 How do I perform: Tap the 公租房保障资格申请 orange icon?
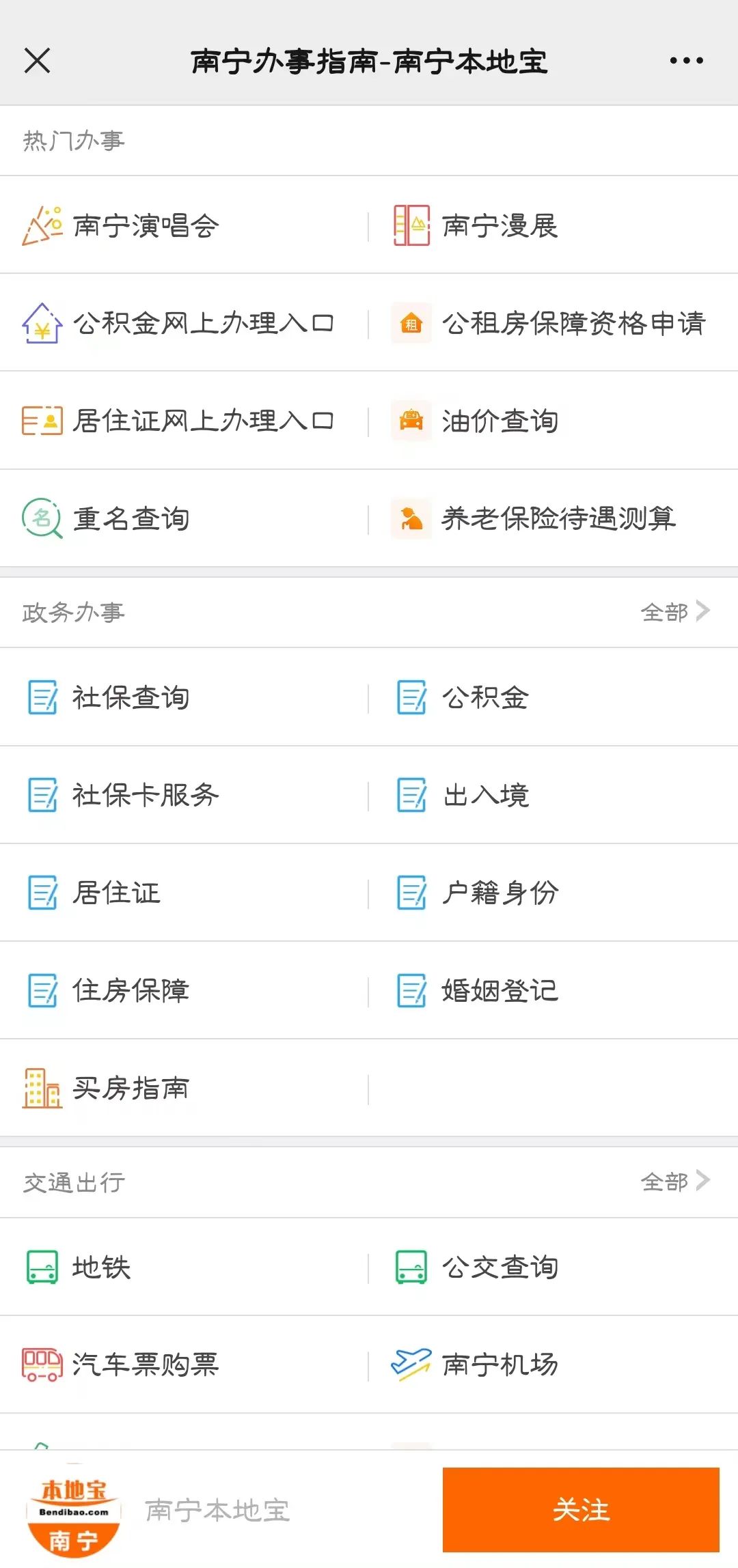[x=411, y=323]
